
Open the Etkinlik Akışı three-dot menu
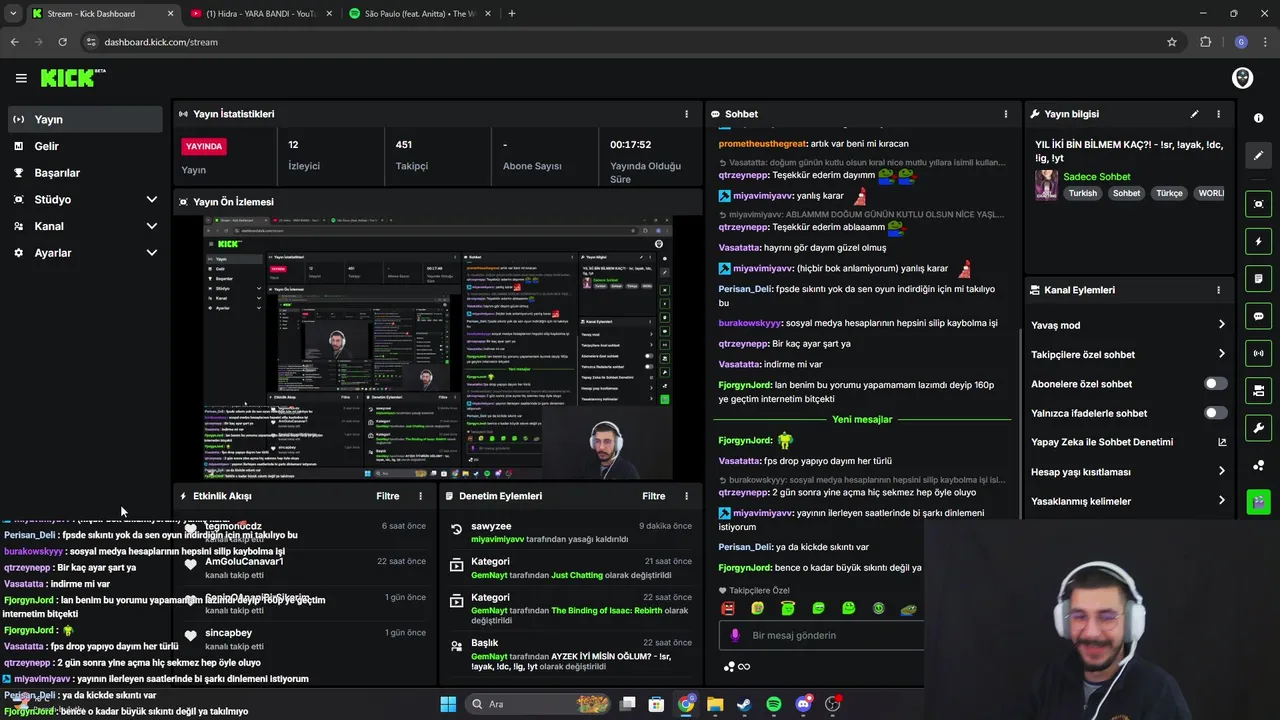click(x=420, y=496)
